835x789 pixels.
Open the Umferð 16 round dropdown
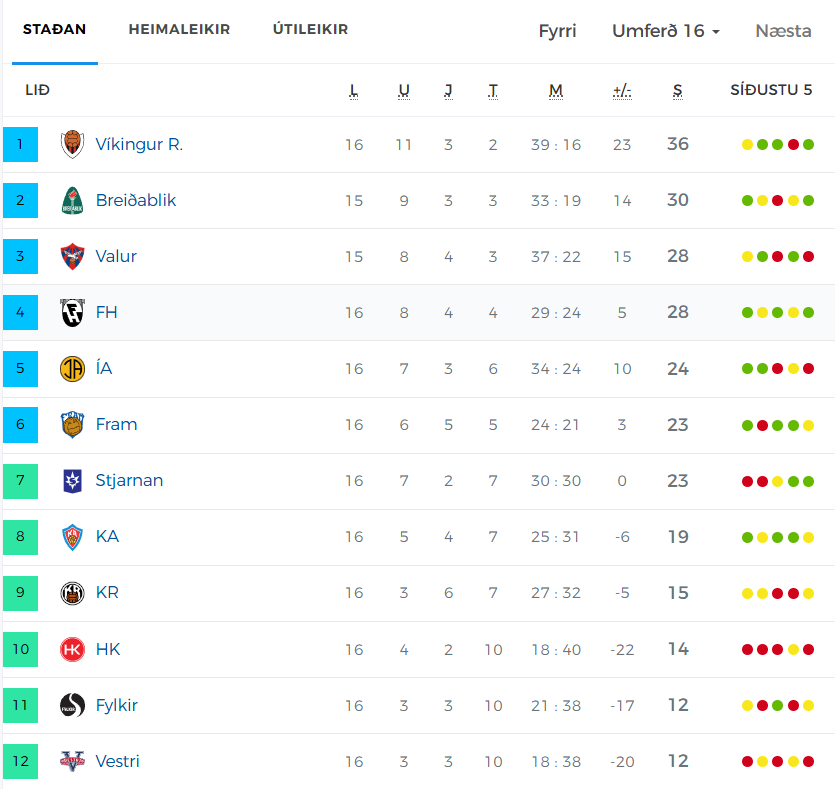pos(666,31)
